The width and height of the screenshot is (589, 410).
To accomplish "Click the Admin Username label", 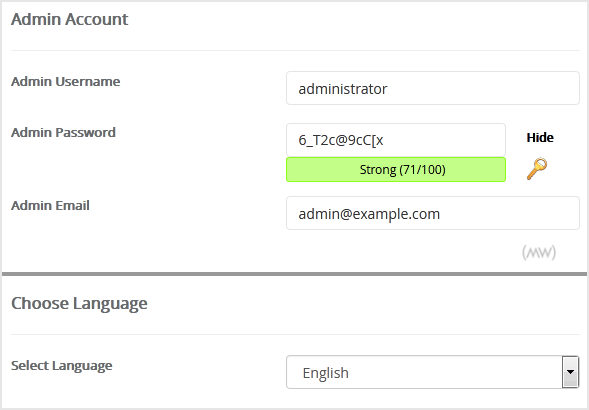I will click(65, 82).
